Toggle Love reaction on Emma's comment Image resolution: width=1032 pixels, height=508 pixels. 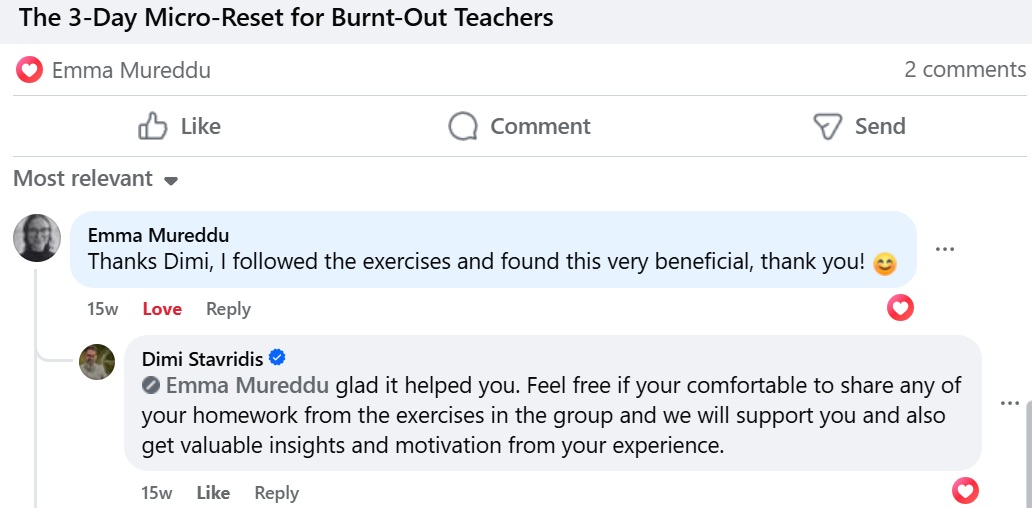pos(162,309)
